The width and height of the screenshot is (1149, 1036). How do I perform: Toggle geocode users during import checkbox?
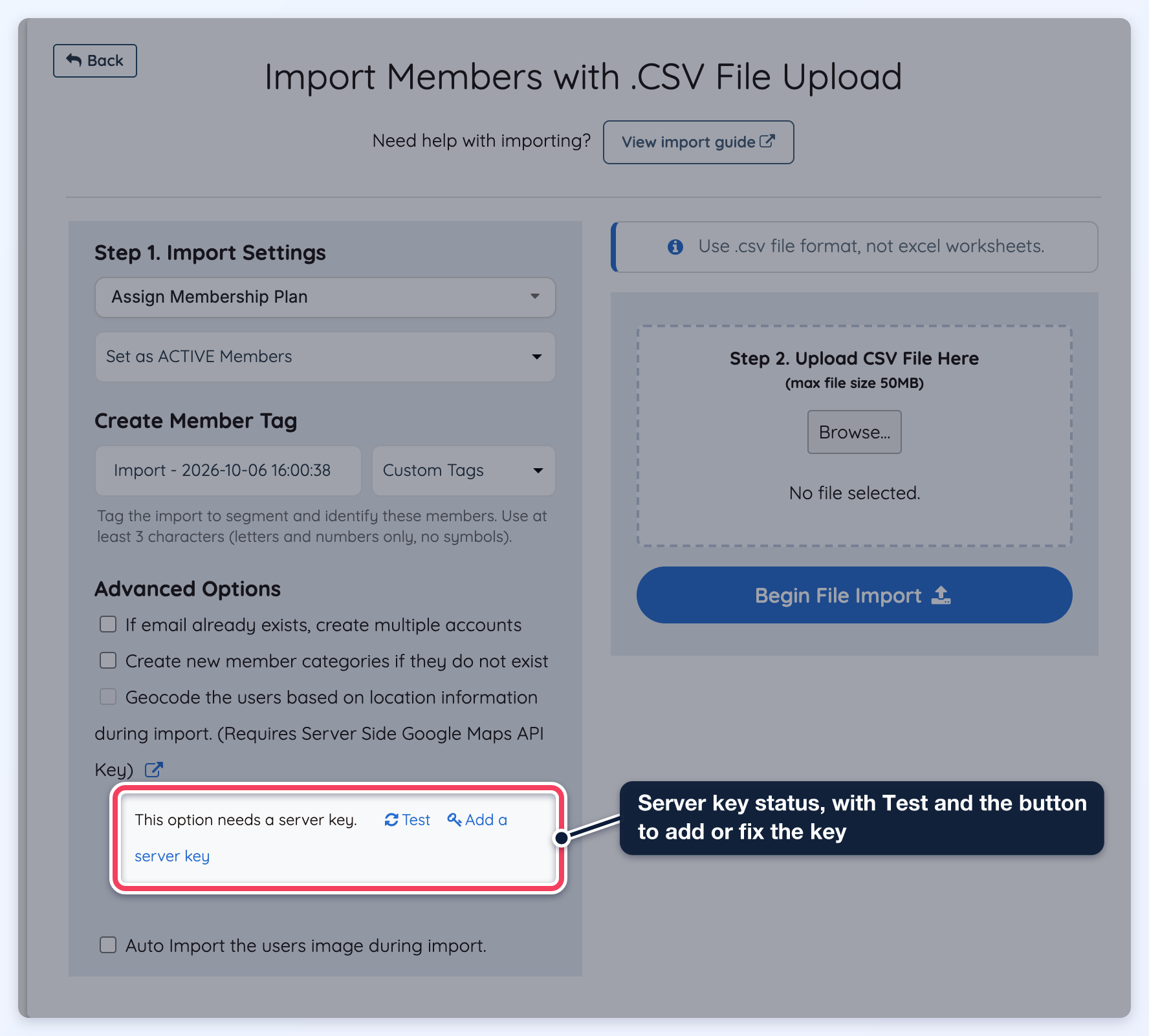[108, 696]
